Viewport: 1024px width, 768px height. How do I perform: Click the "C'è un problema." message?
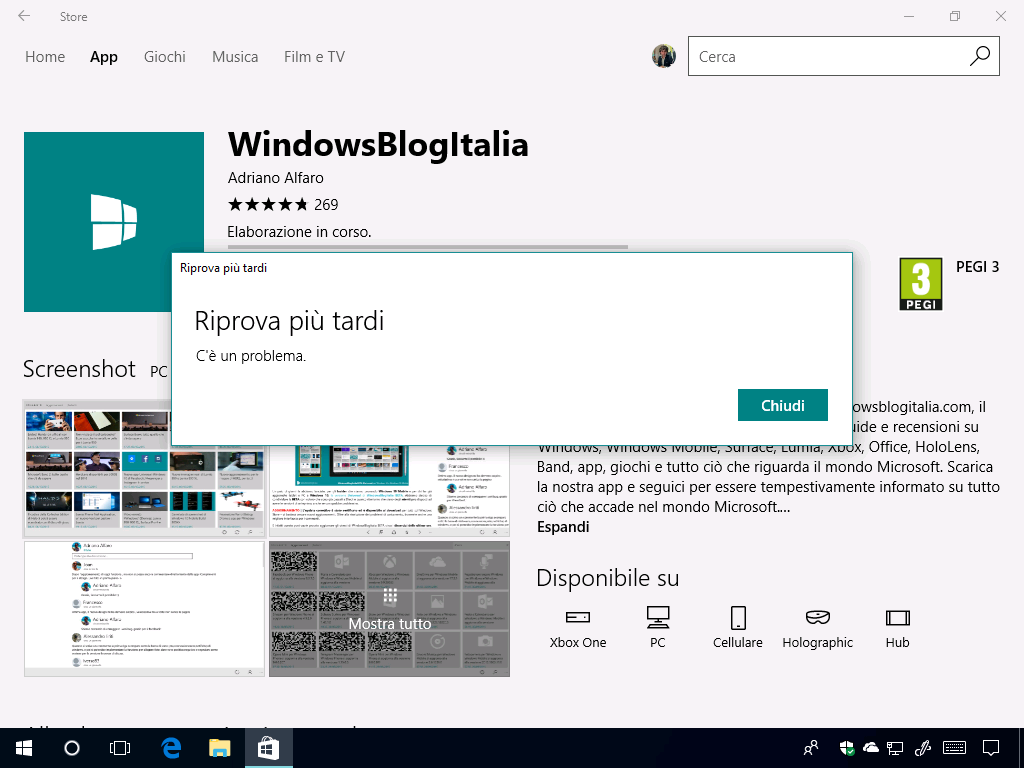[251, 356]
